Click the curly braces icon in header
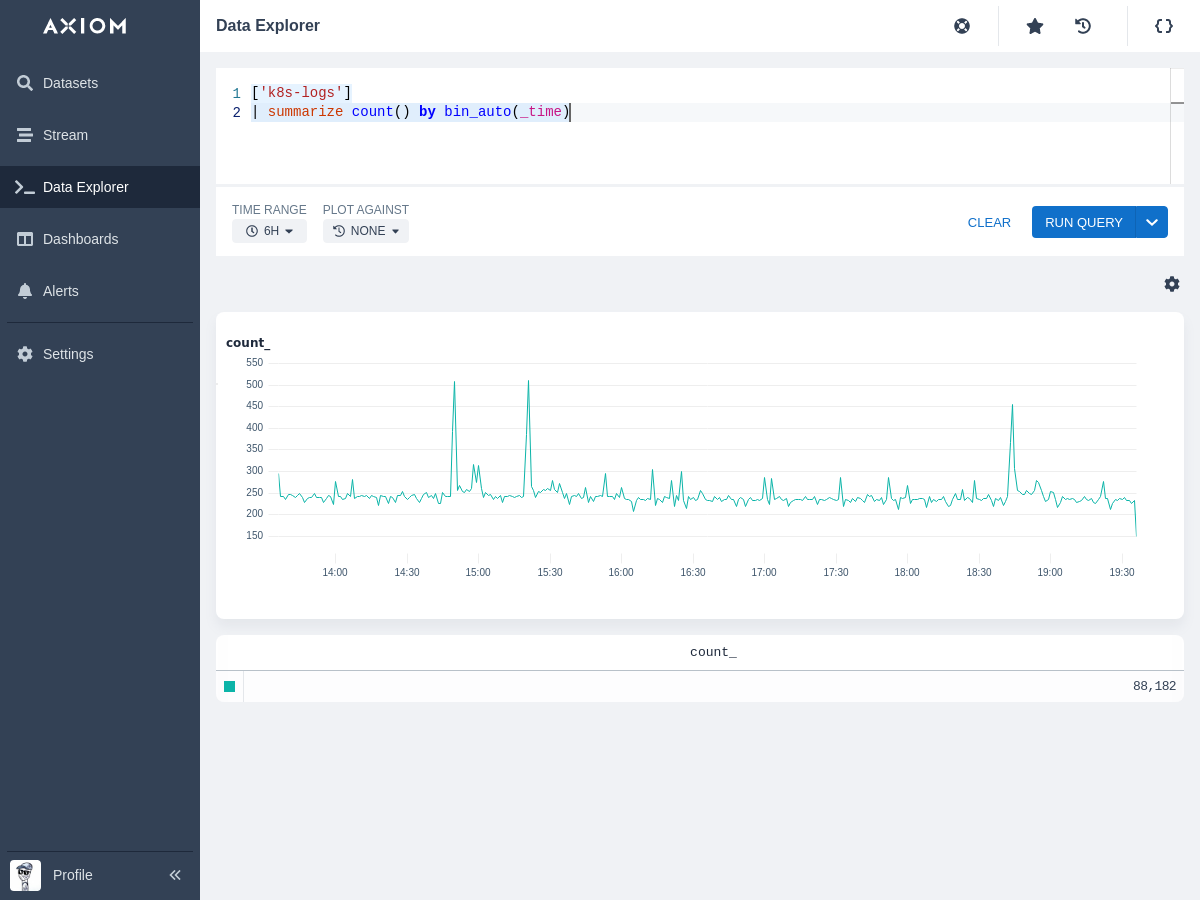This screenshot has width=1200, height=900. [x=1164, y=26]
